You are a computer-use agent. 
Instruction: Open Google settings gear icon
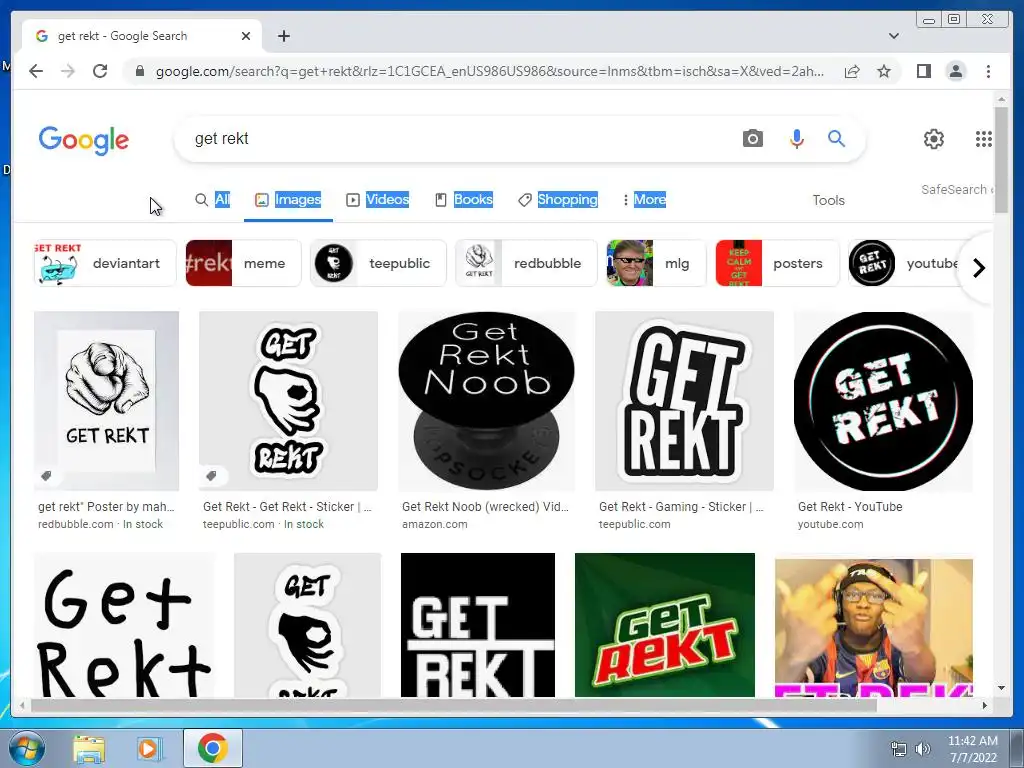(934, 138)
